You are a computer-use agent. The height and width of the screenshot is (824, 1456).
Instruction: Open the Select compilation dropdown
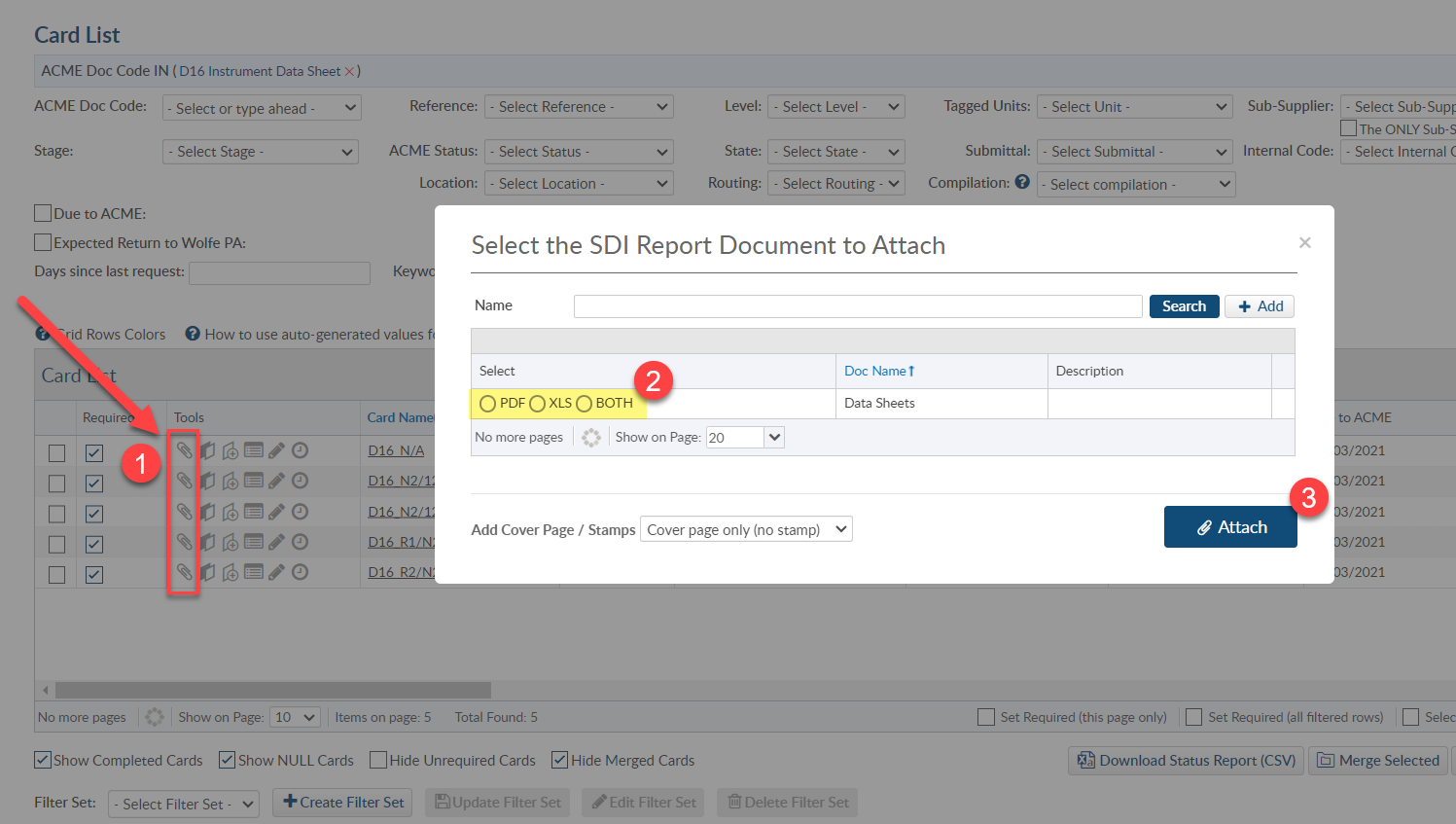pos(1136,184)
